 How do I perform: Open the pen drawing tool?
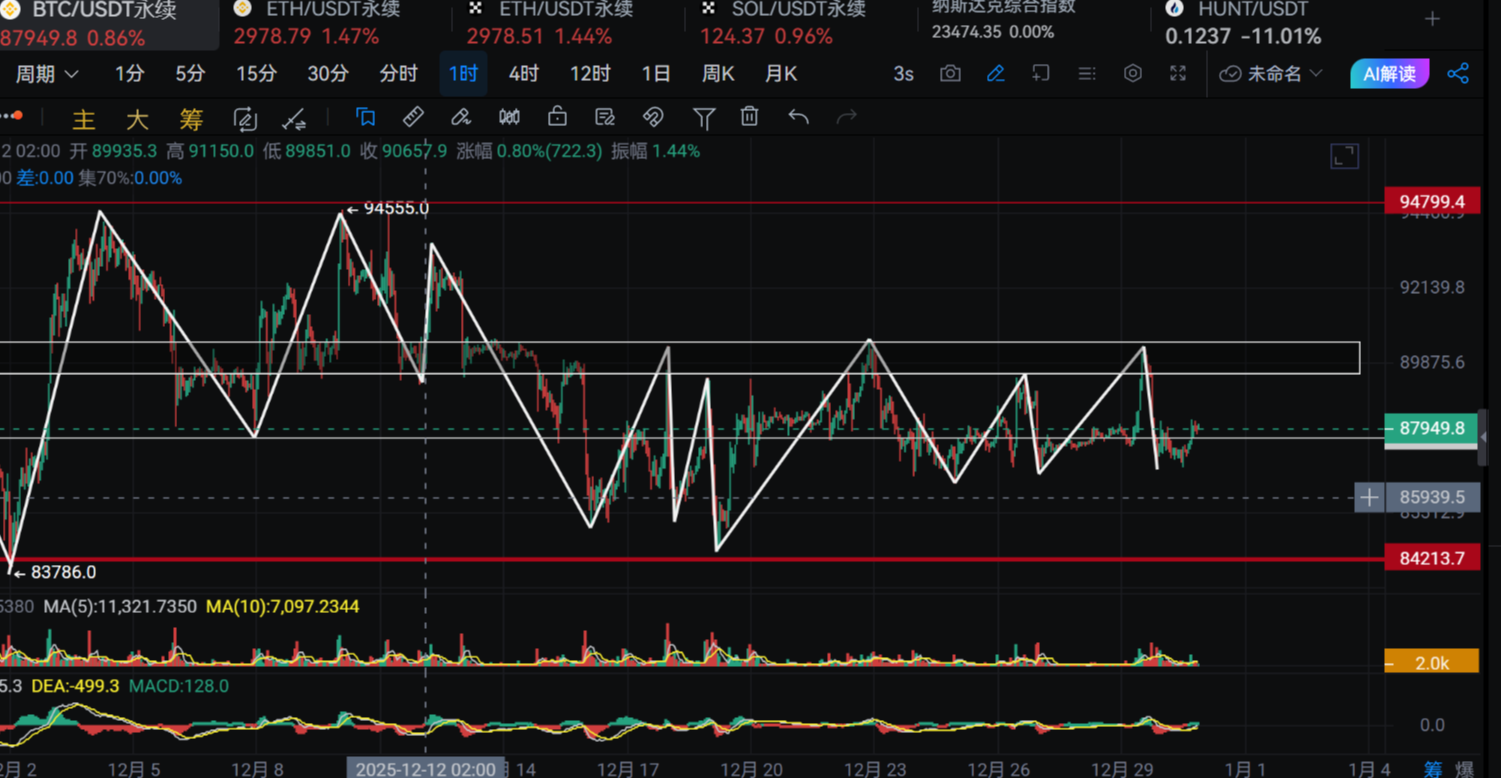[x=460, y=117]
